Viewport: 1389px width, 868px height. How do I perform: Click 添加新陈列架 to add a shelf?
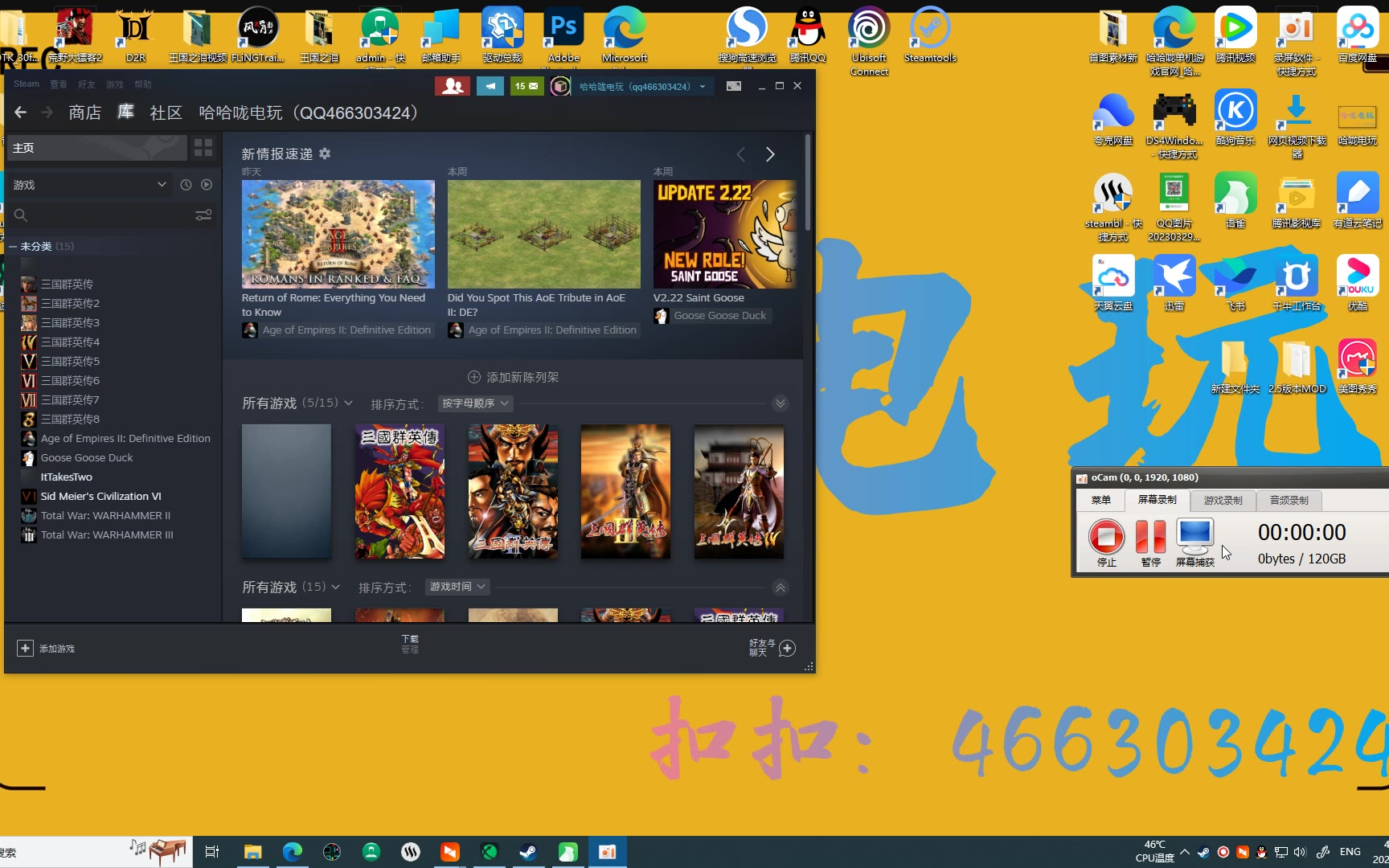pyautogui.click(x=513, y=377)
